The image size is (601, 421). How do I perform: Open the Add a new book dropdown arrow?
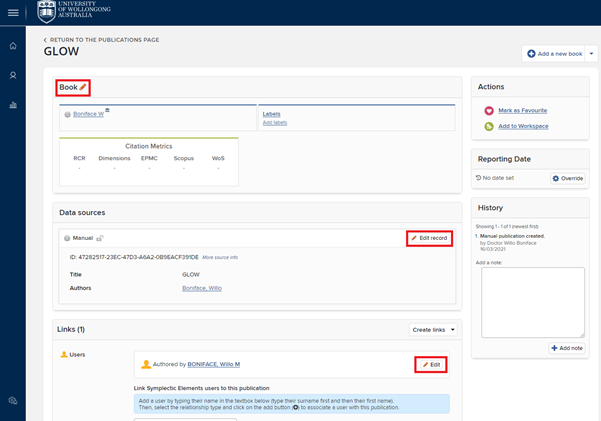(591, 54)
